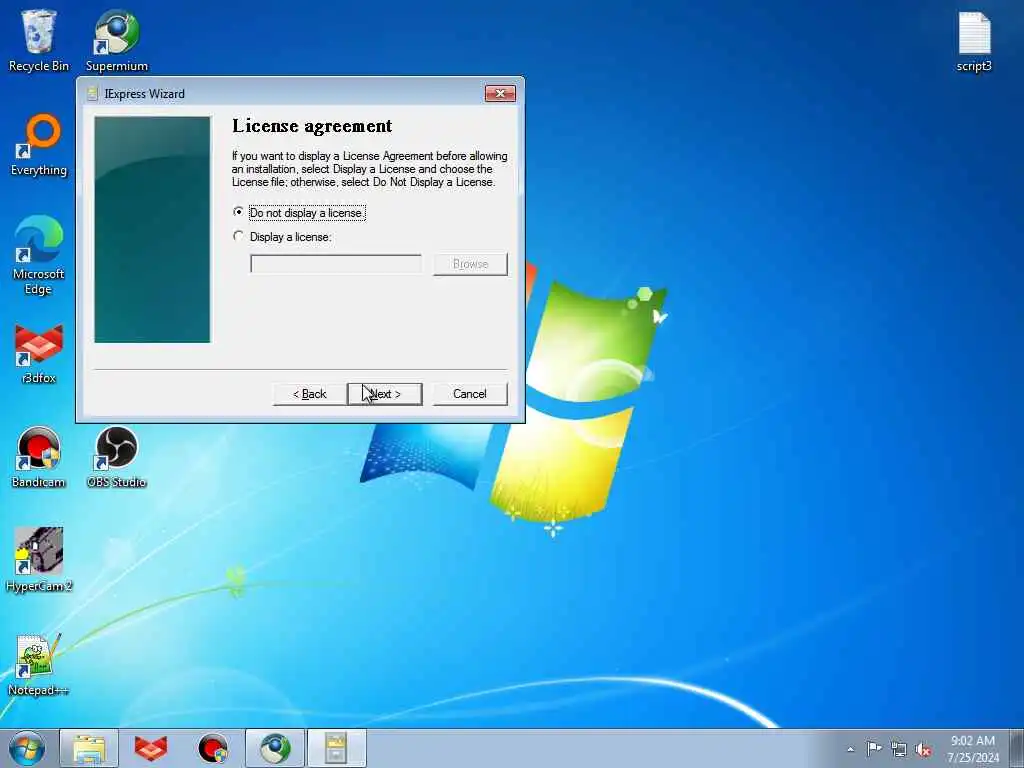Open OBS Studio desktop shortcut
The width and height of the screenshot is (1024, 768).
pyautogui.click(x=117, y=457)
